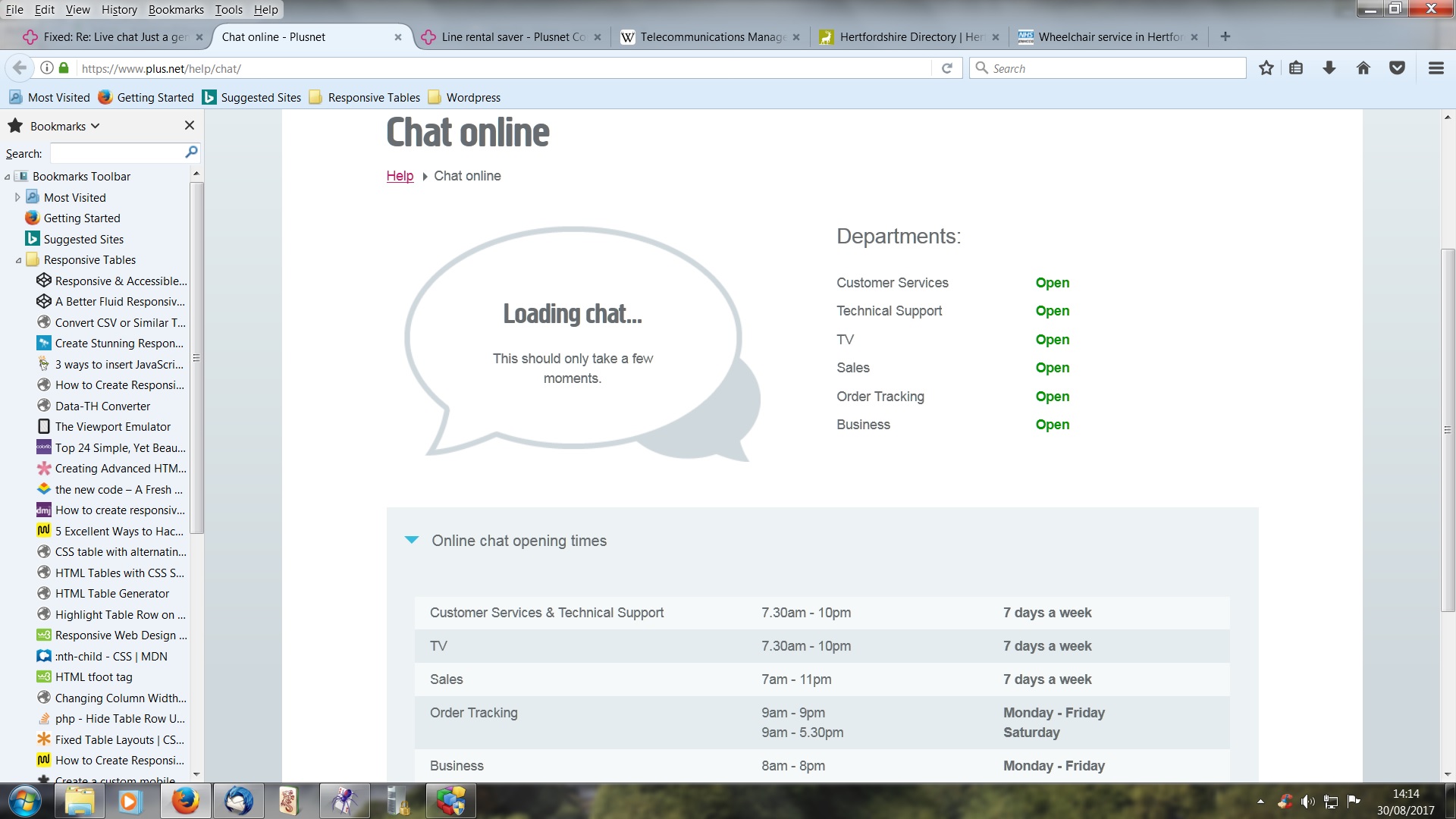Save page to Pocket
1456x819 pixels.
coord(1398,67)
